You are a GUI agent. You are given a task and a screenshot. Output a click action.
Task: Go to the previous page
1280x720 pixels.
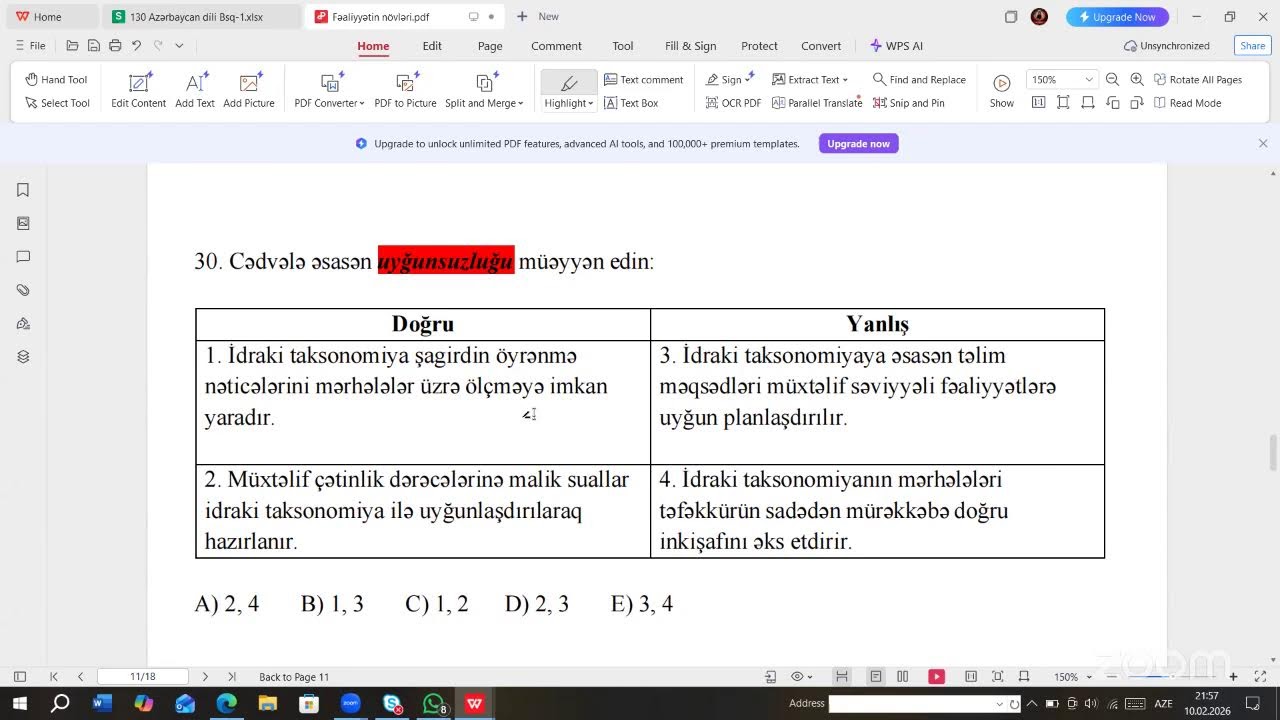(80, 677)
